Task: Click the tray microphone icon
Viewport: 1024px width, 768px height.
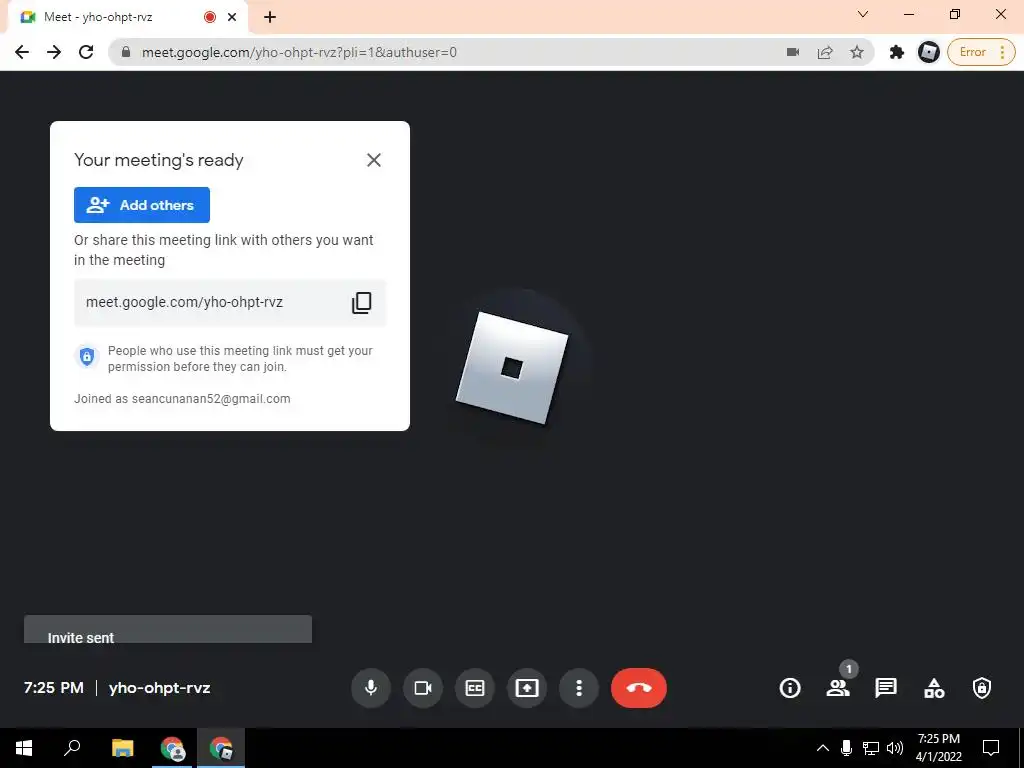Action: point(846,748)
